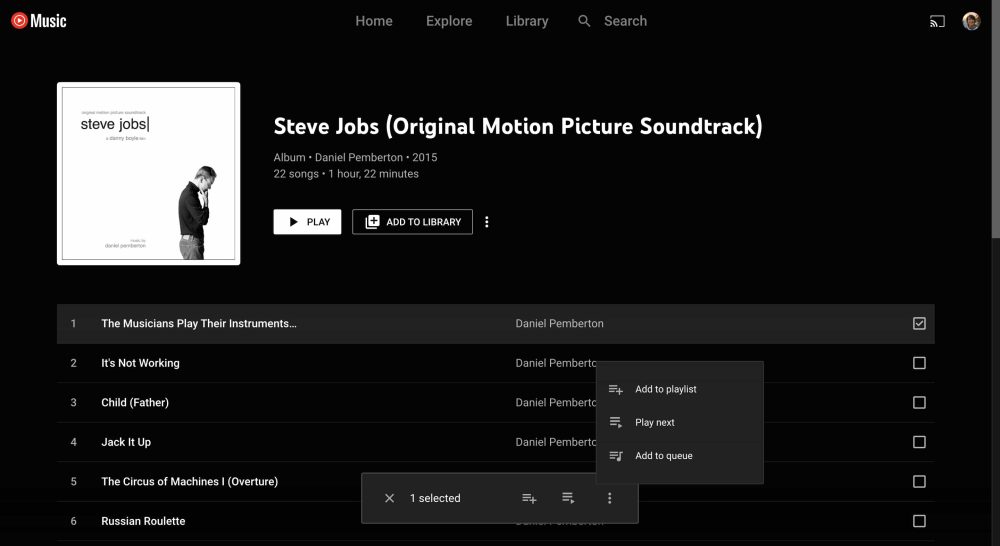Screen dimensions: 1000x546
Task: Click add-to-playlist icon in selection bar
Action: (x=530, y=498)
